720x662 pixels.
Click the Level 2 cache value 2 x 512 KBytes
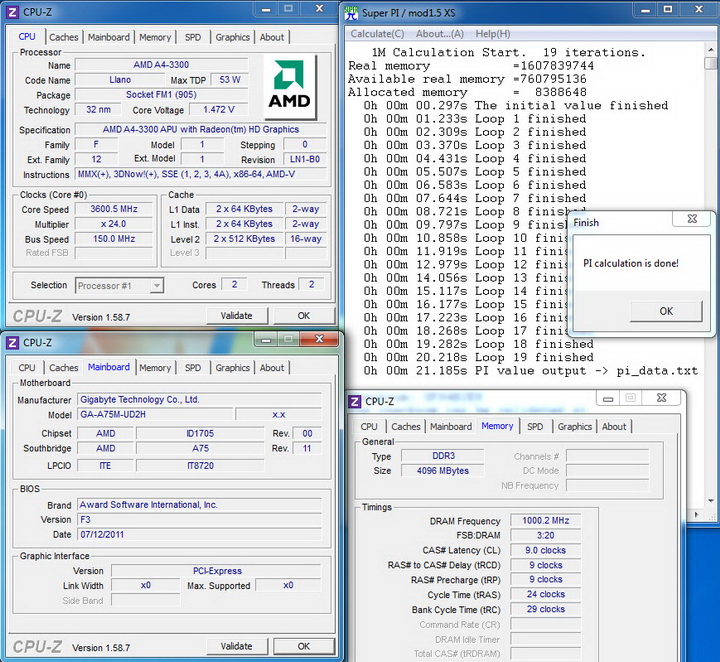pyautogui.click(x=244, y=239)
